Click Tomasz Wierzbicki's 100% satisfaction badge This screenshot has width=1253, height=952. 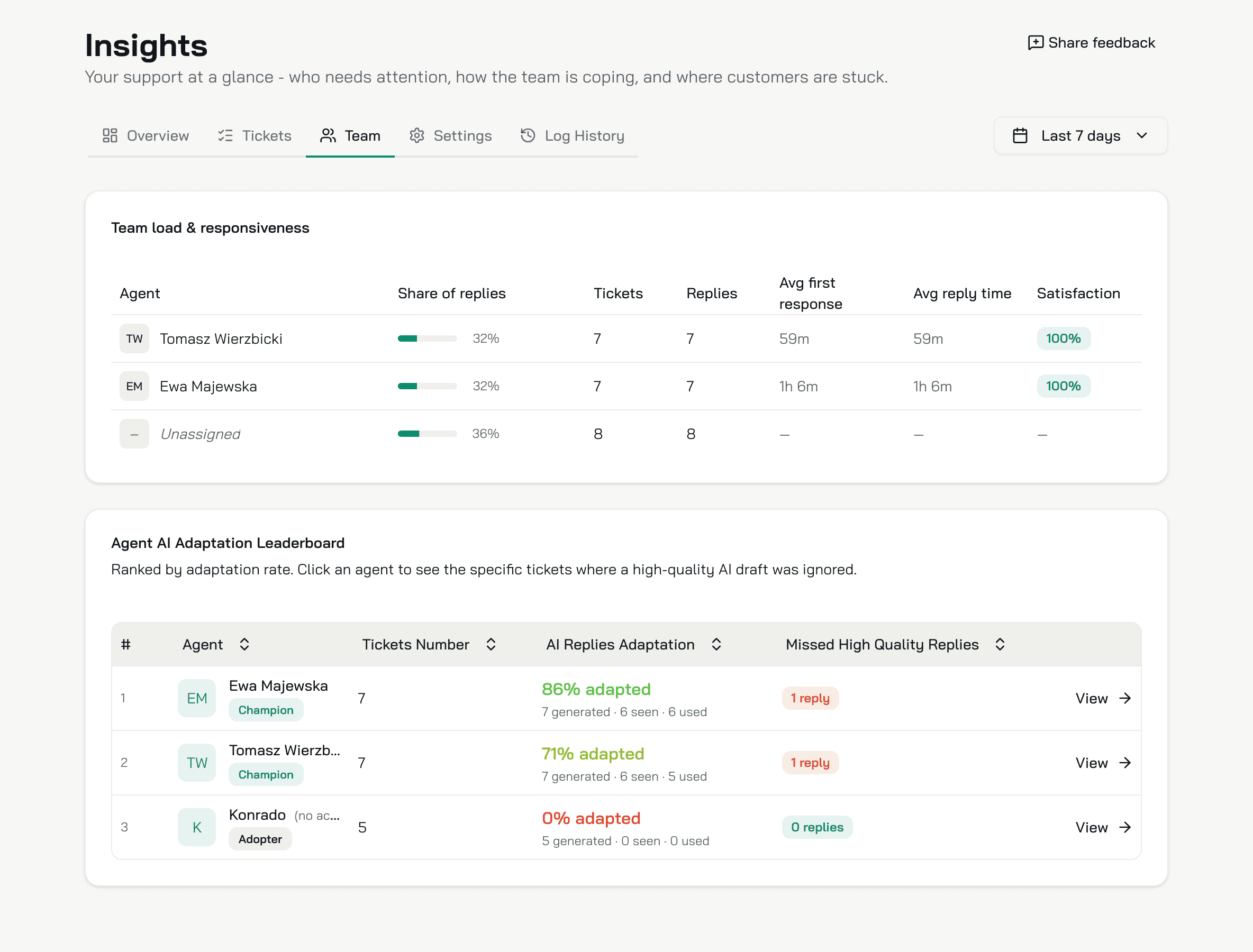(x=1063, y=338)
